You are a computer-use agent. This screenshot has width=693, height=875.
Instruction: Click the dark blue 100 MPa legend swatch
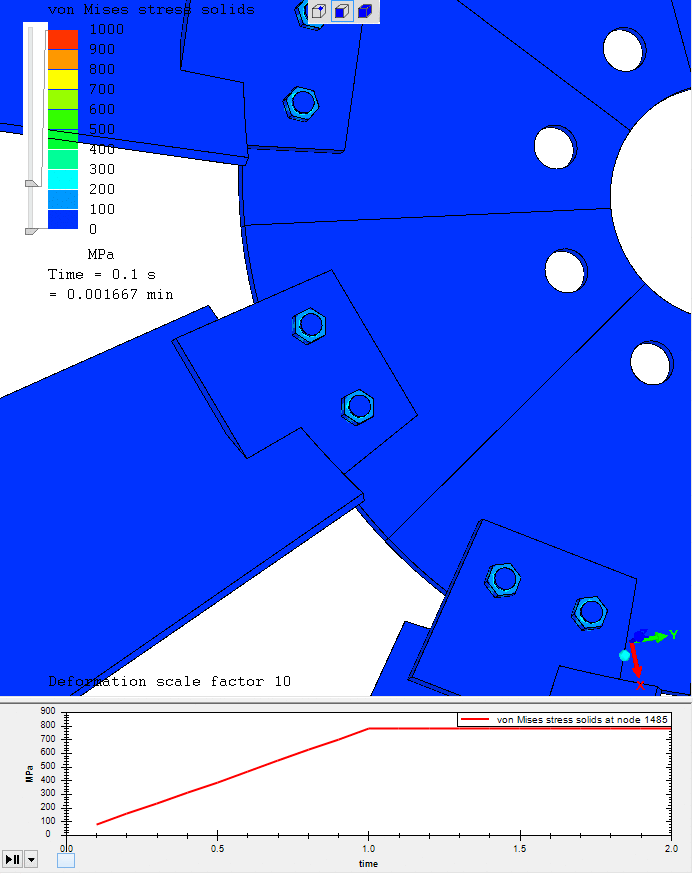(62, 219)
